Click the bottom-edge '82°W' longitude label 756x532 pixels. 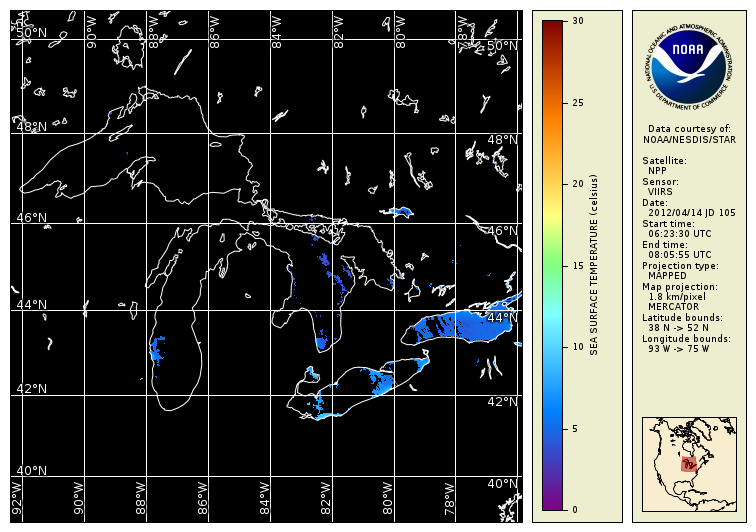coord(325,498)
